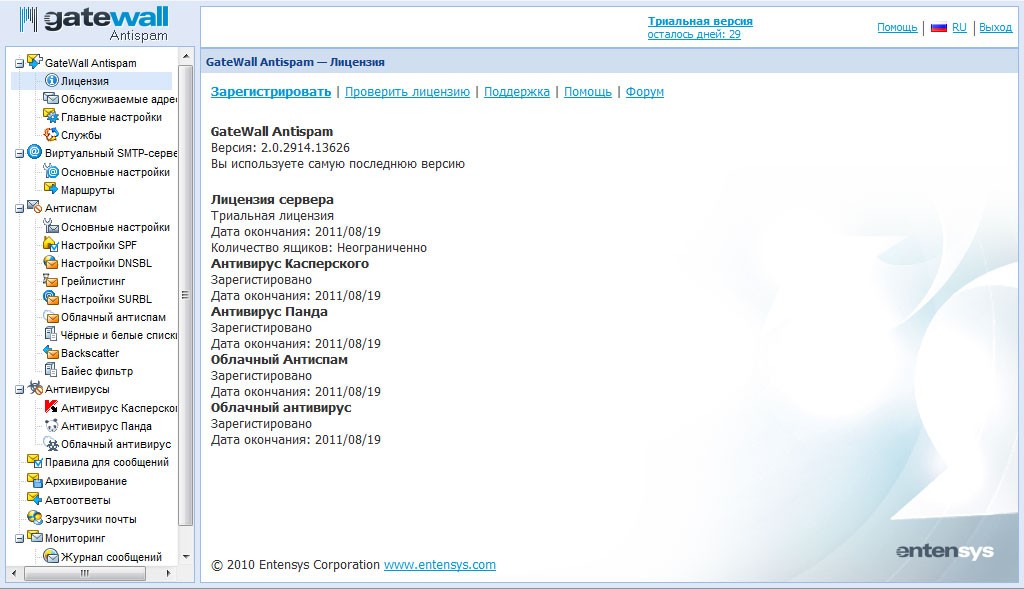1024x589 pixels.
Task: Click the Главные настройки gear icon
Action: (51, 116)
